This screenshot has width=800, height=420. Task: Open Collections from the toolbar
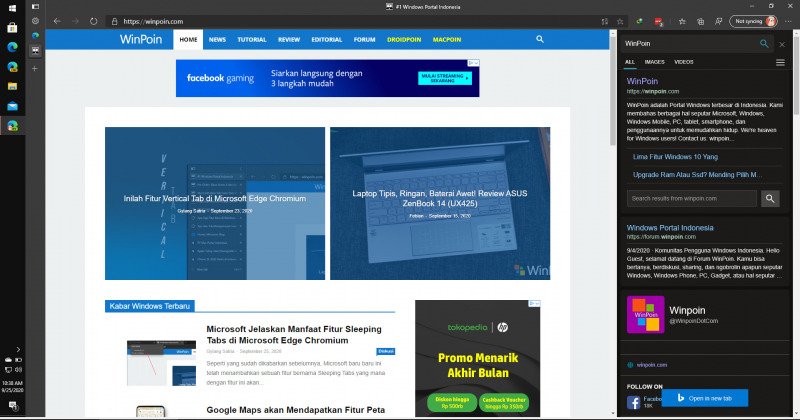pyautogui.click(x=701, y=21)
